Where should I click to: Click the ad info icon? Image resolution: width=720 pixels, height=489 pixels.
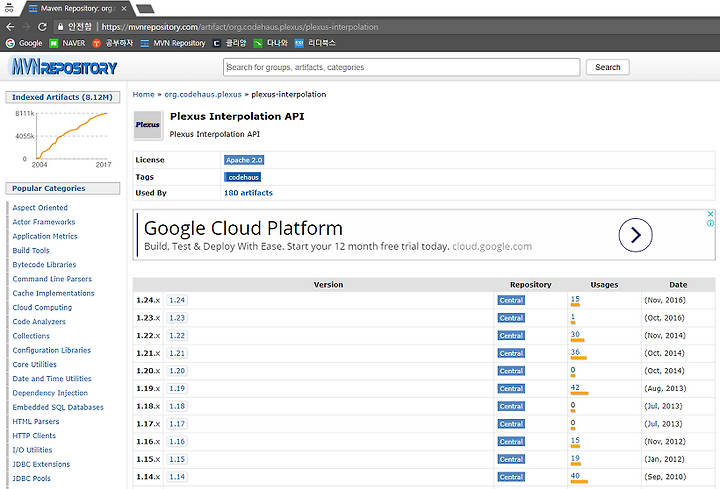[x=710, y=223]
